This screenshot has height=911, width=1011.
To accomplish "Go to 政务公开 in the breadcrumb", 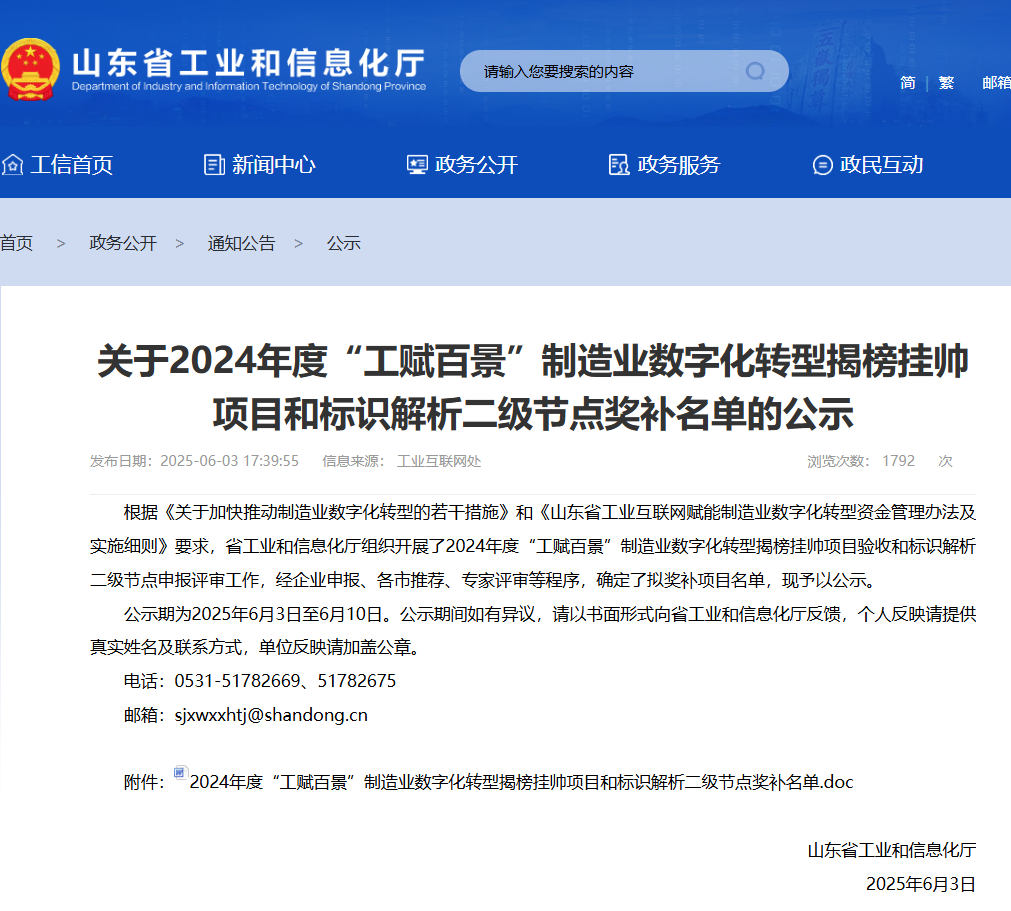I will [123, 243].
